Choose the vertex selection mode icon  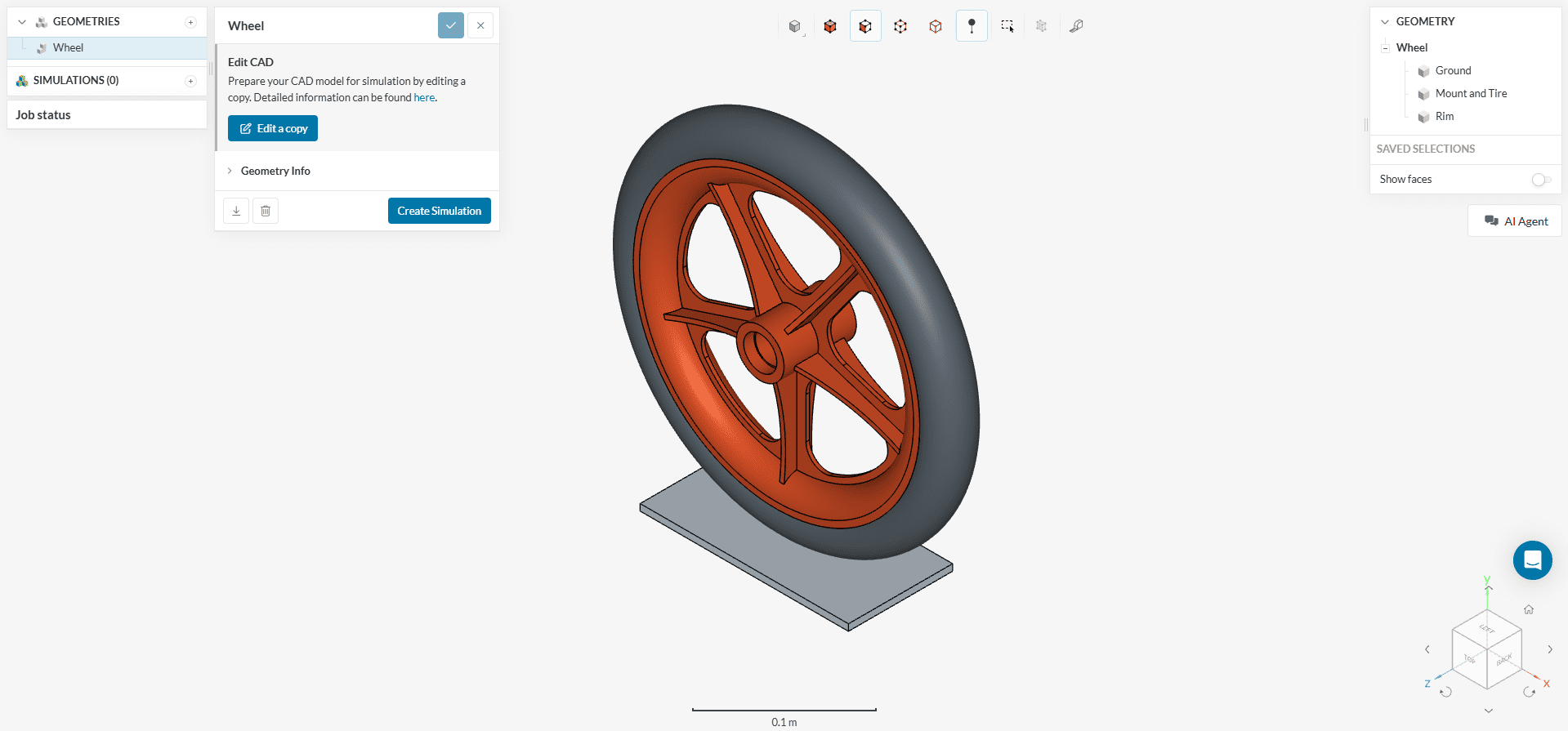(x=936, y=26)
